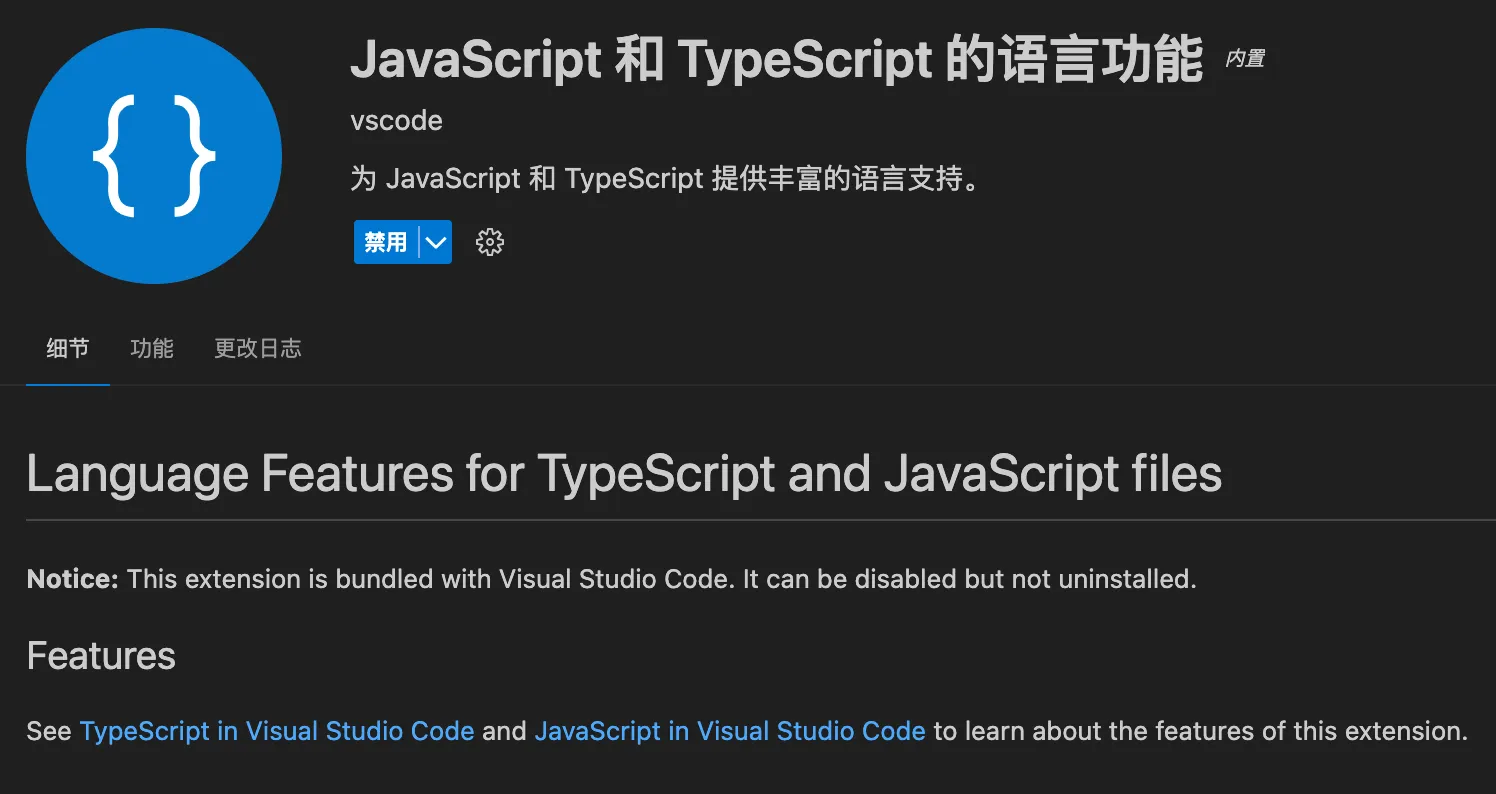Expand the dropdown arrow beside 禁用

[x=436, y=242]
